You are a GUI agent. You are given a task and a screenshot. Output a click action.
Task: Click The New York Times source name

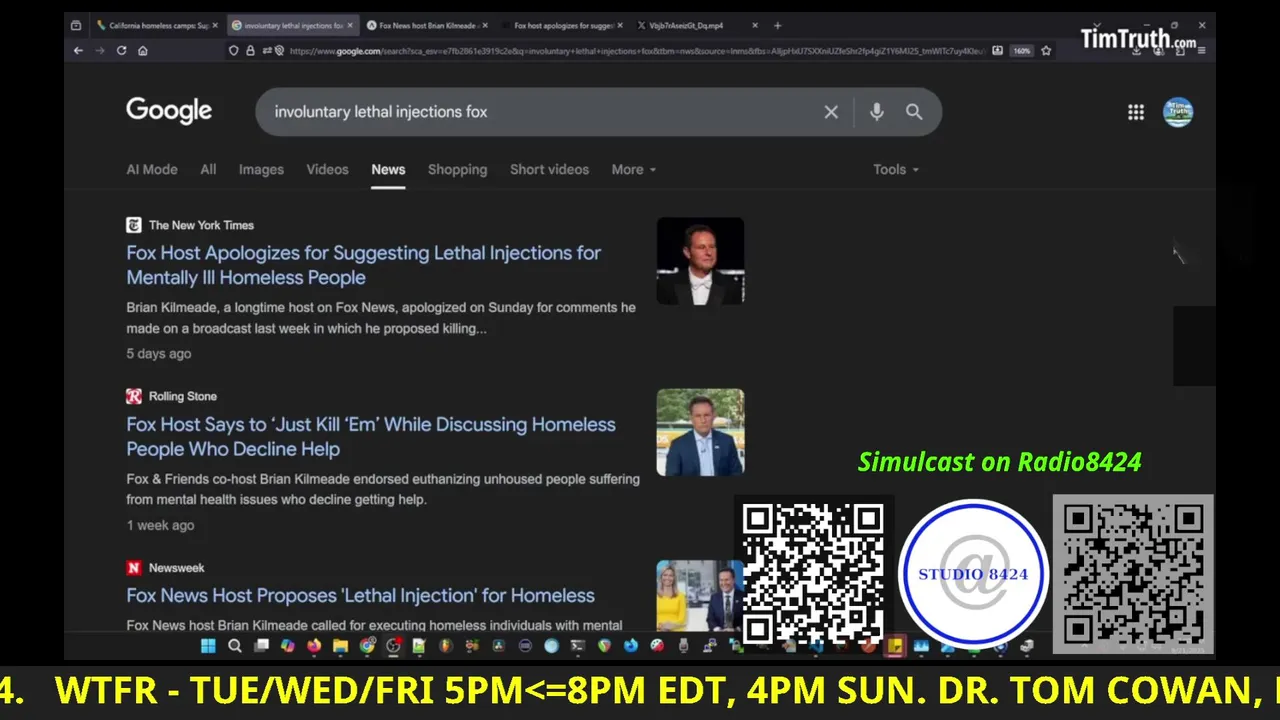coord(201,225)
